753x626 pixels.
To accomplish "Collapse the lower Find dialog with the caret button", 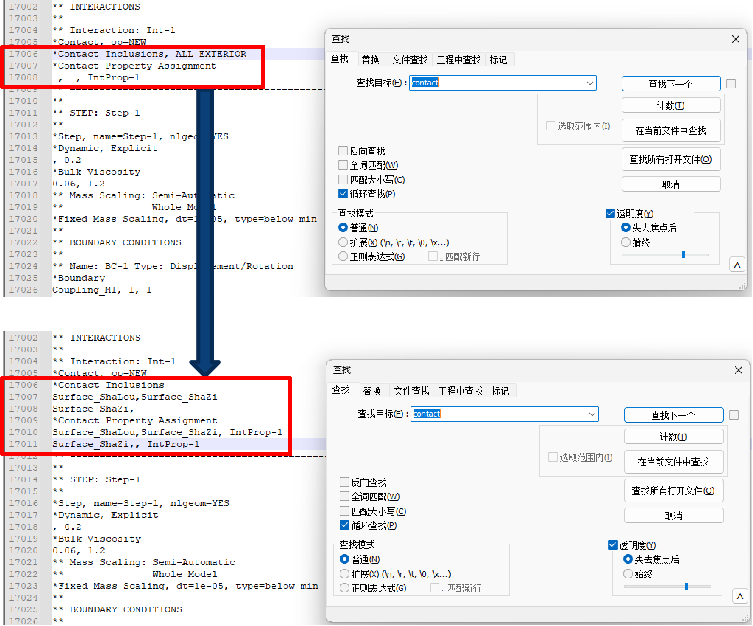I will [x=740, y=596].
